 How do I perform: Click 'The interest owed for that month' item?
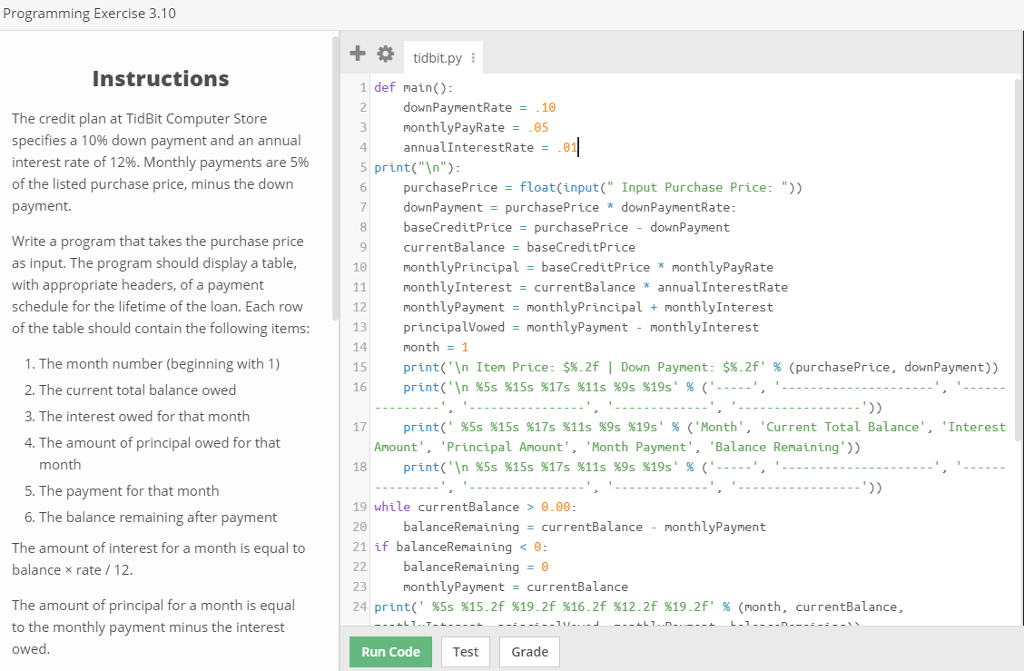coord(144,416)
